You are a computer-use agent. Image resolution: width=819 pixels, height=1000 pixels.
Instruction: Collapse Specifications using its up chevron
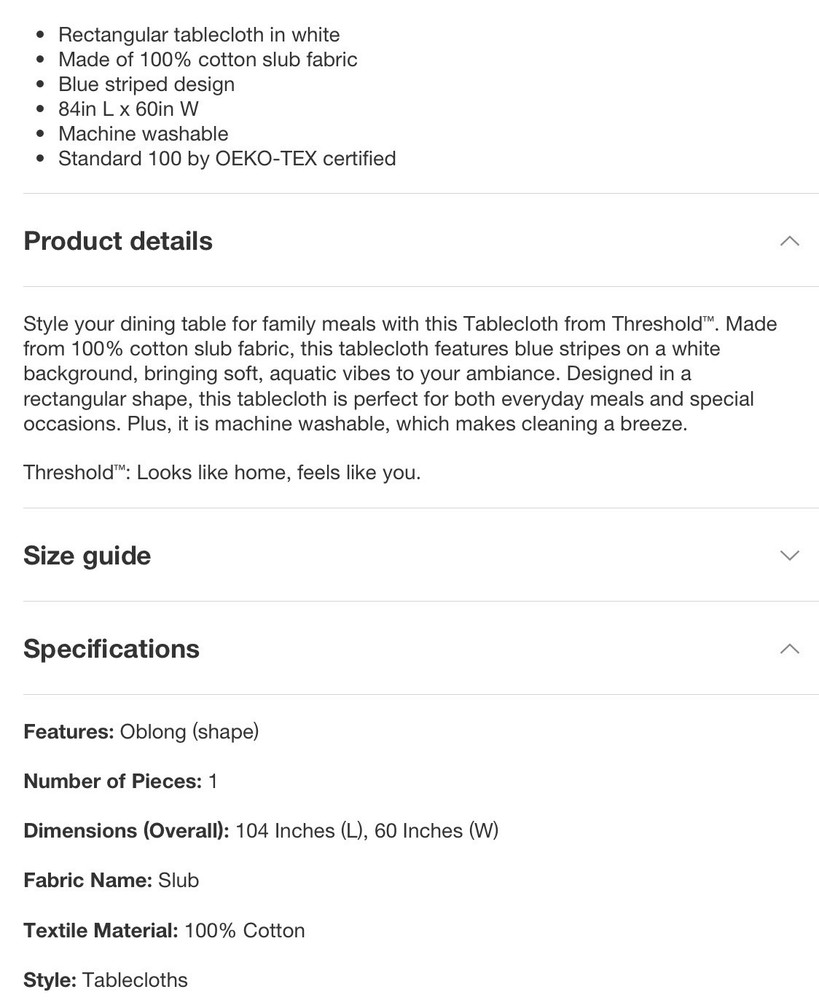(x=789, y=649)
